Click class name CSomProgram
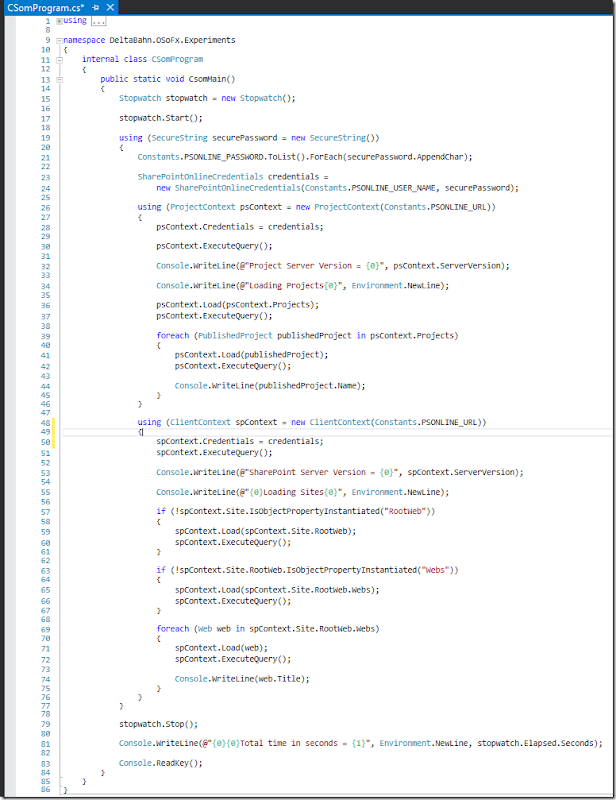The height and width of the screenshot is (800, 616). click(177, 59)
